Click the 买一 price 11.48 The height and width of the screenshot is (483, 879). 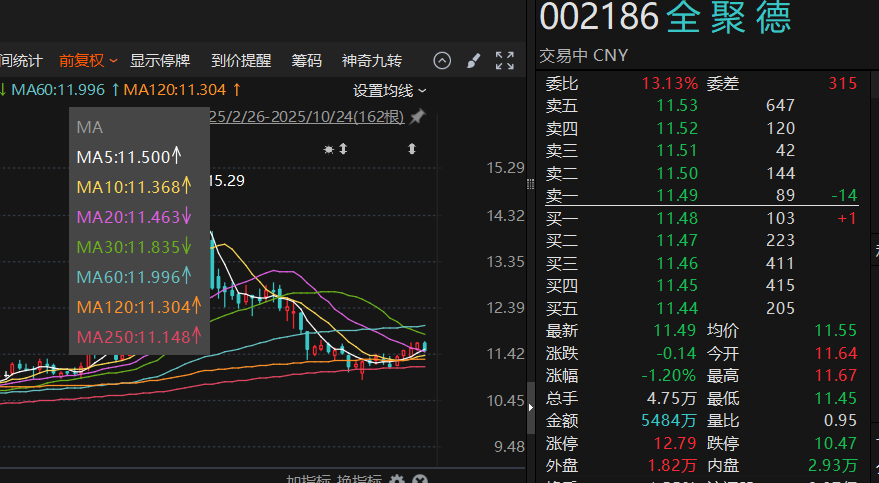[x=677, y=218]
